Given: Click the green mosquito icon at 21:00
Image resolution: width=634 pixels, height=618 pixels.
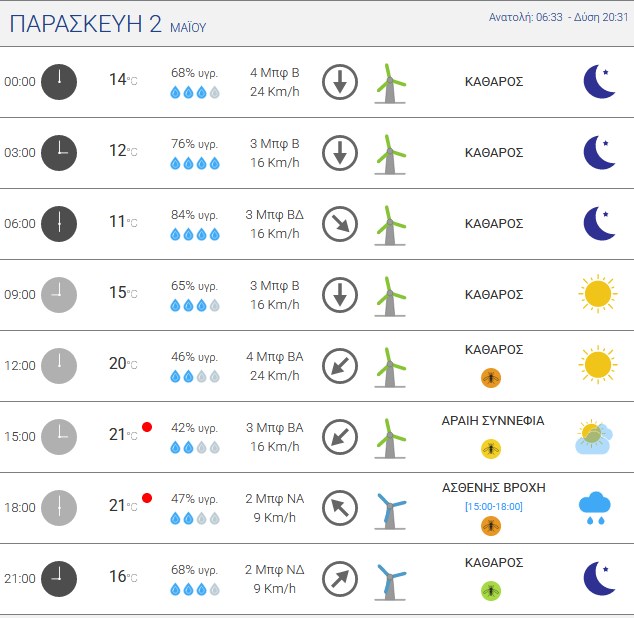Looking at the screenshot, I should pos(491,591).
